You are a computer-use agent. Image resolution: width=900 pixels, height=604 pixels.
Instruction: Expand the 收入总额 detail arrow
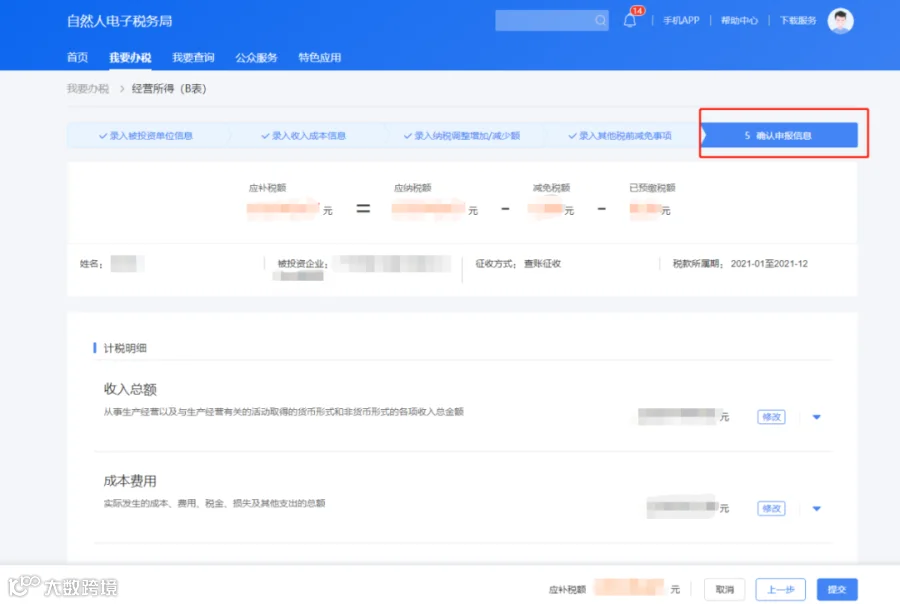(x=817, y=417)
